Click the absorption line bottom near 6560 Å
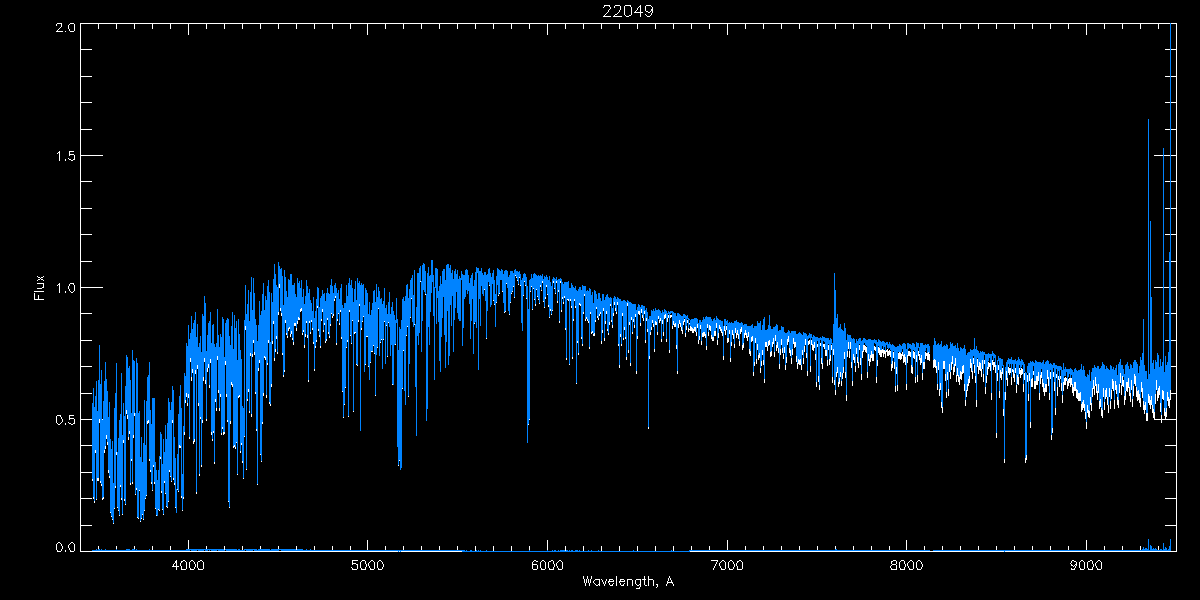Image resolution: width=1200 pixels, height=600 pixels. tap(648, 426)
